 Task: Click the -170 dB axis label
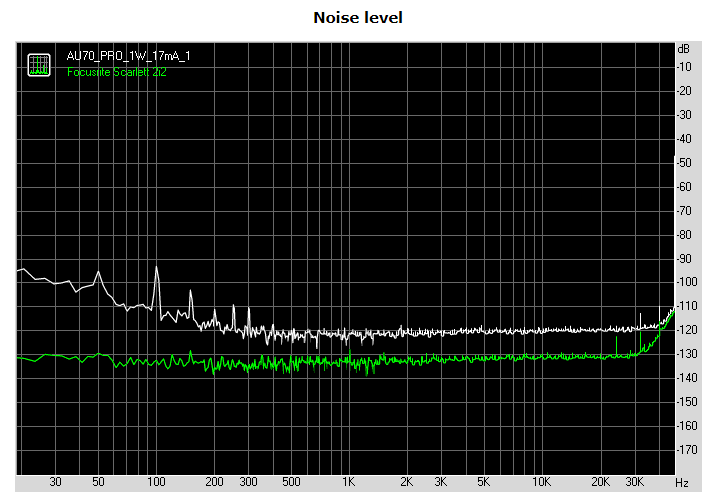click(687, 450)
